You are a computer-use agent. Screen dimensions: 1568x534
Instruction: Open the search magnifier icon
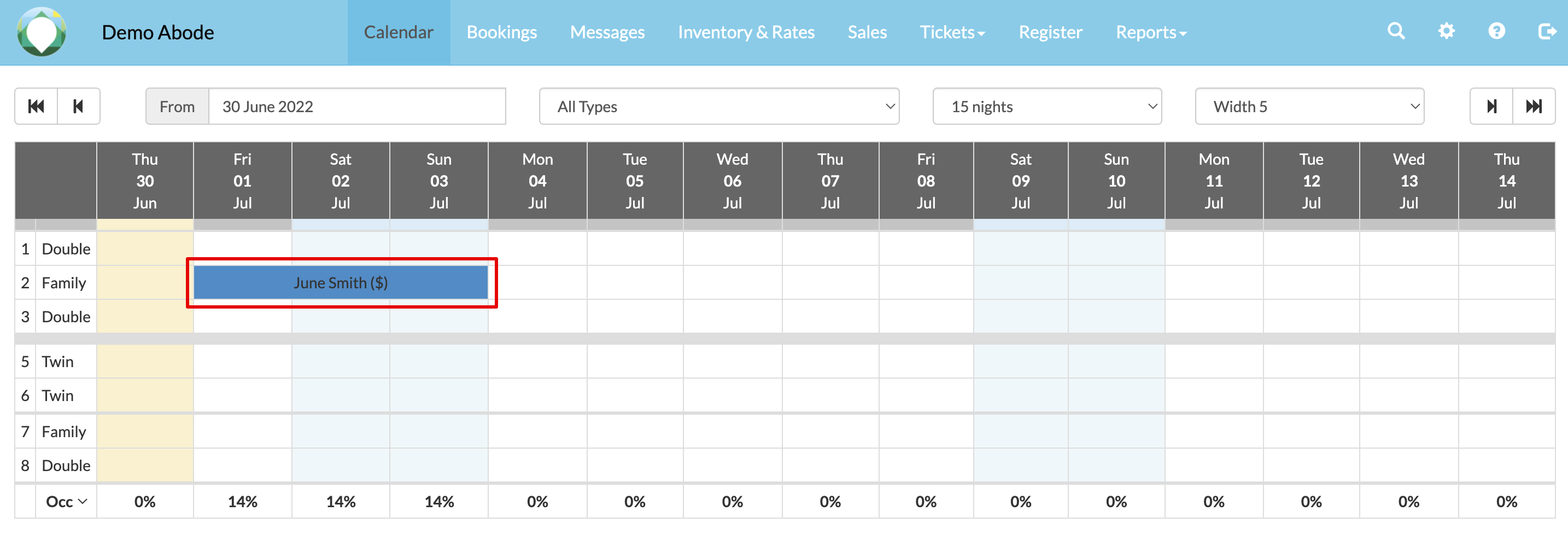[x=1396, y=31]
